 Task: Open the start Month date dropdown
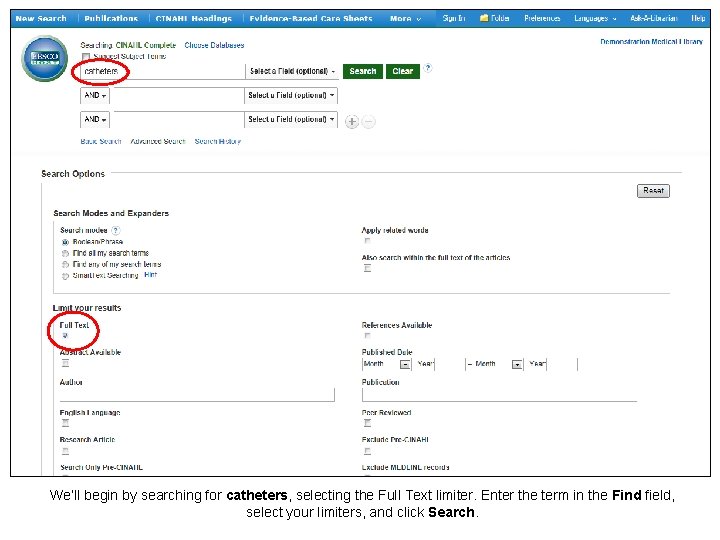386,364
